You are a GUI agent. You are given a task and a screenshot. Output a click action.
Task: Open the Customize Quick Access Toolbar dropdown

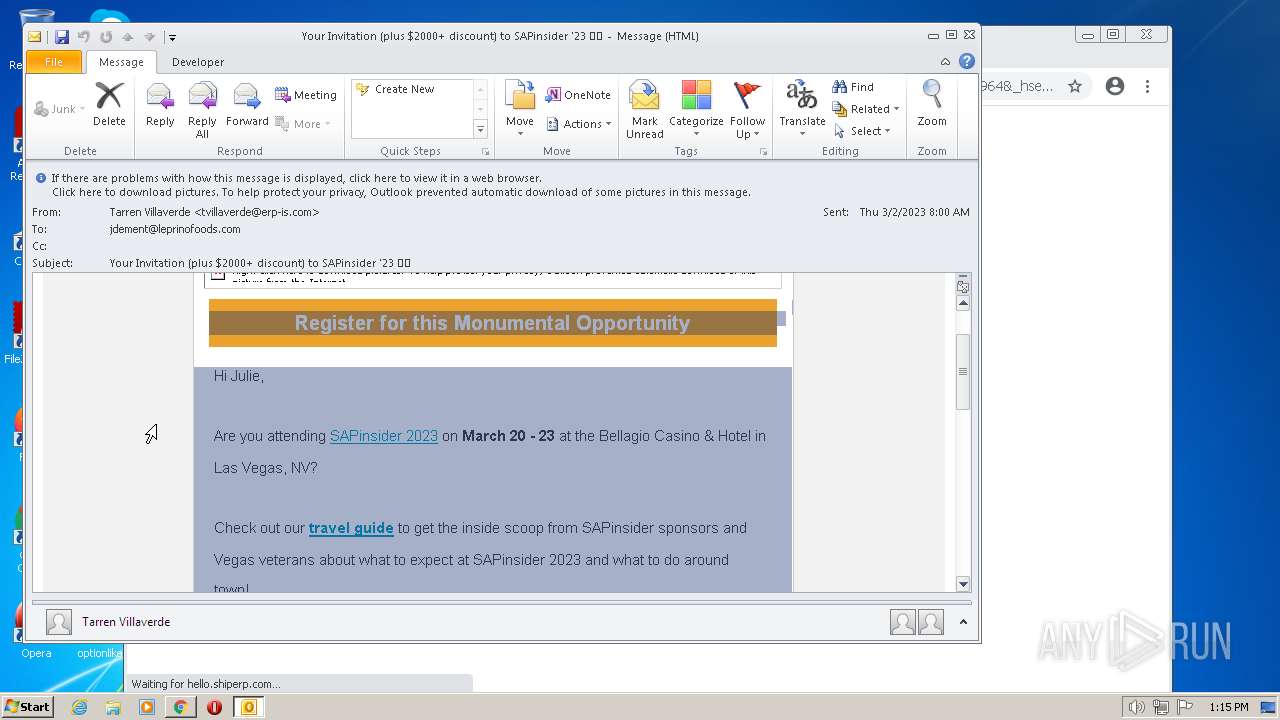(172, 37)
